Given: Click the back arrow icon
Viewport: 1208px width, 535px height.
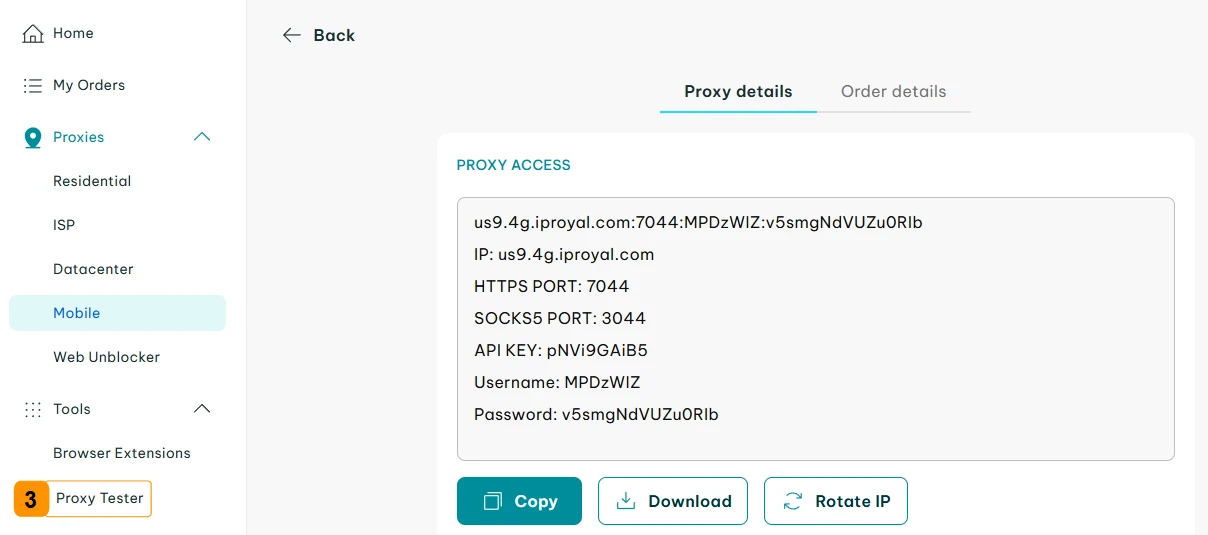Looking at the screenshot, I should point(291,35).
